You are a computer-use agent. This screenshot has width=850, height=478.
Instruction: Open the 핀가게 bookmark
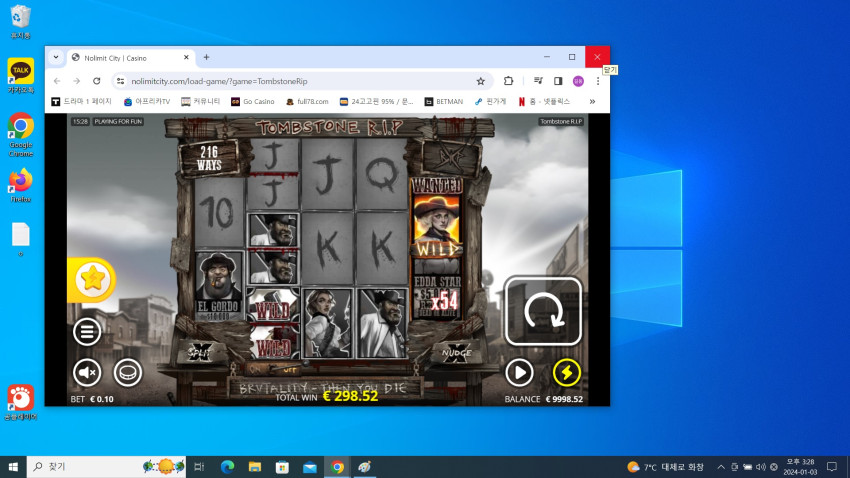point(490,101)
